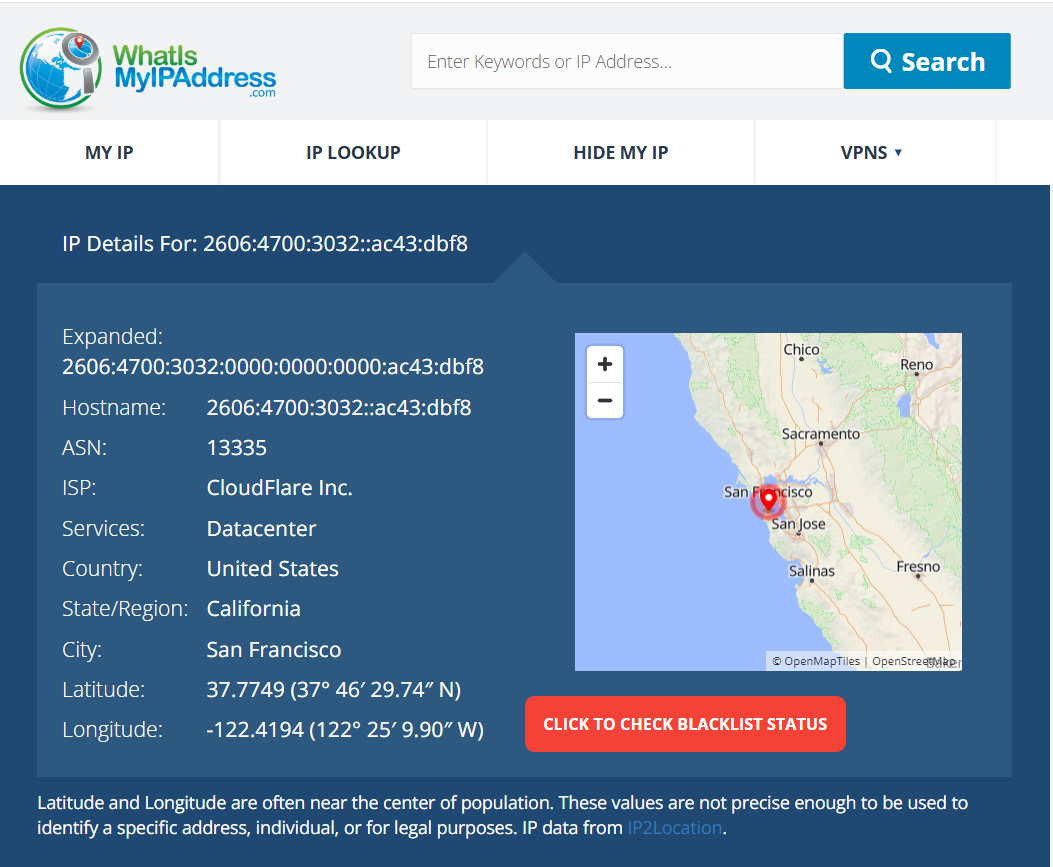Click the map zoom out minus button

(x=604, y=400)
